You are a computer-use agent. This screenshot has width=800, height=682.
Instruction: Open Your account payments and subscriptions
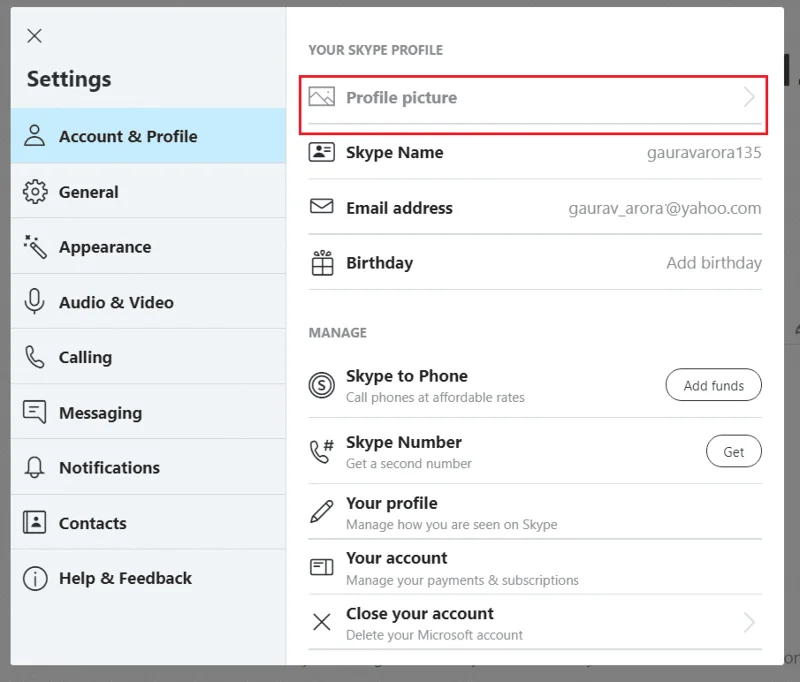click(535, 567)
